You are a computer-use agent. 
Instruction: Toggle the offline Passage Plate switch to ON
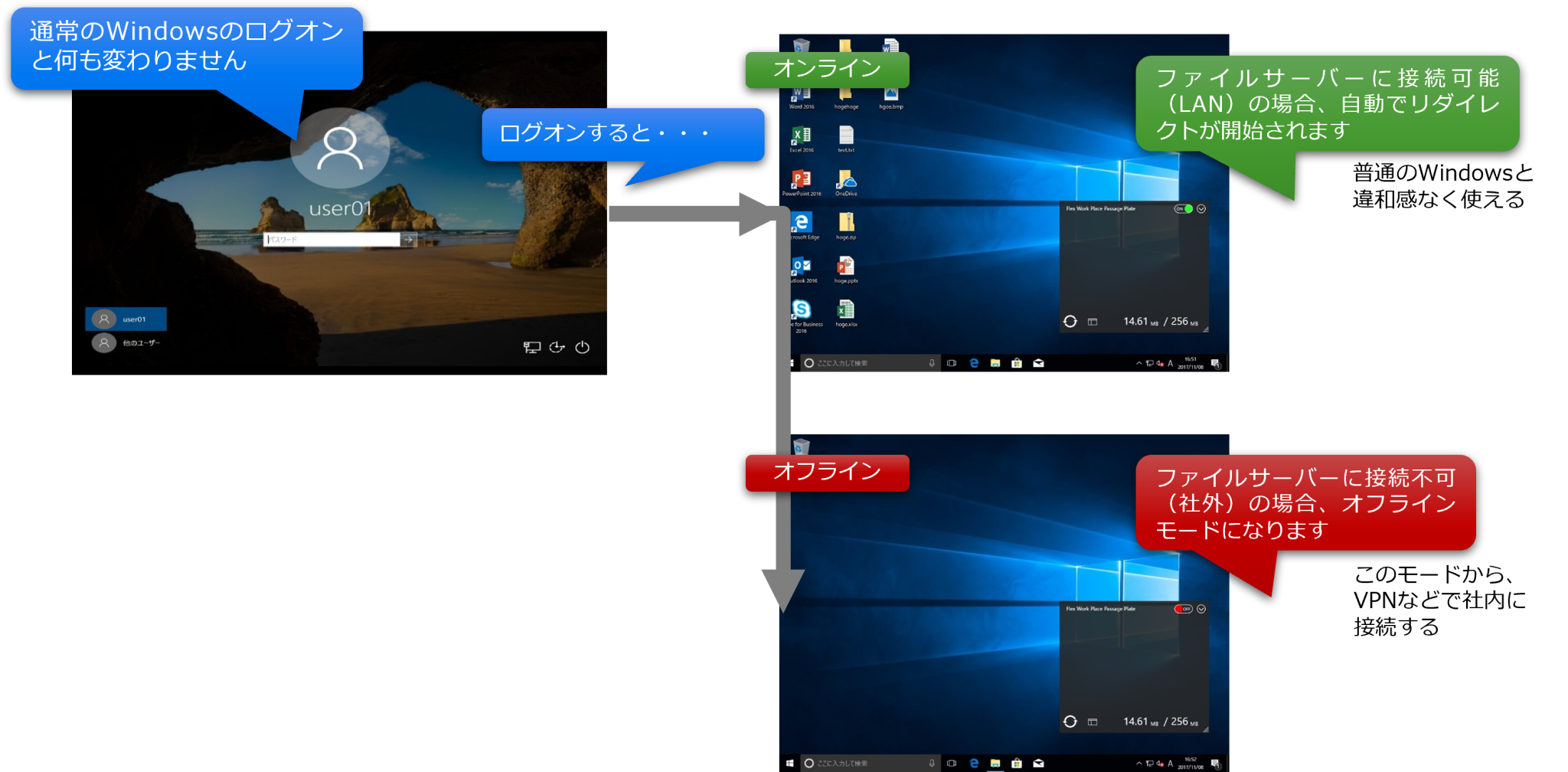tap(1184, 609)
